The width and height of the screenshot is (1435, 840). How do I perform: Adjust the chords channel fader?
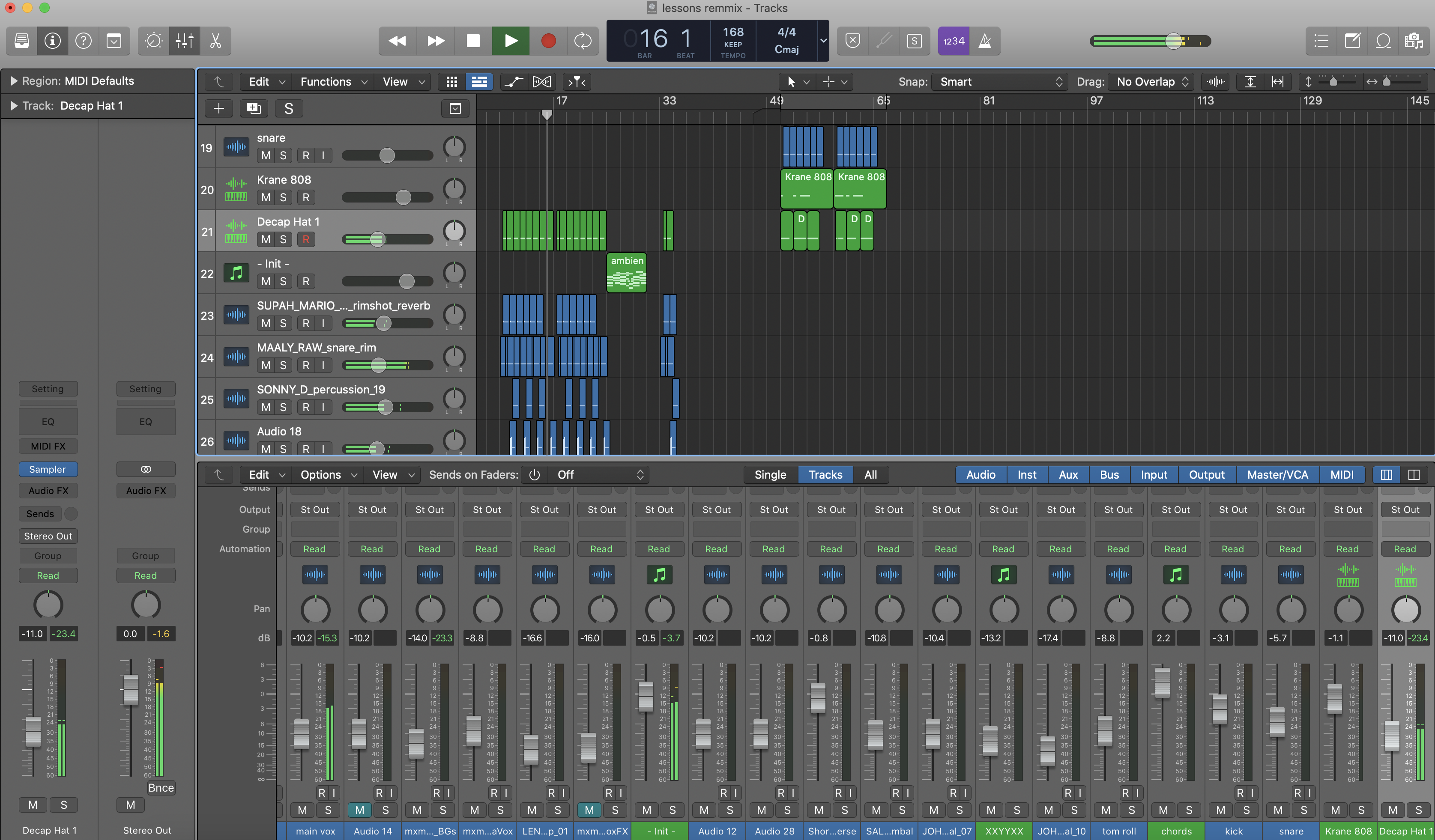coord(1162,683)
